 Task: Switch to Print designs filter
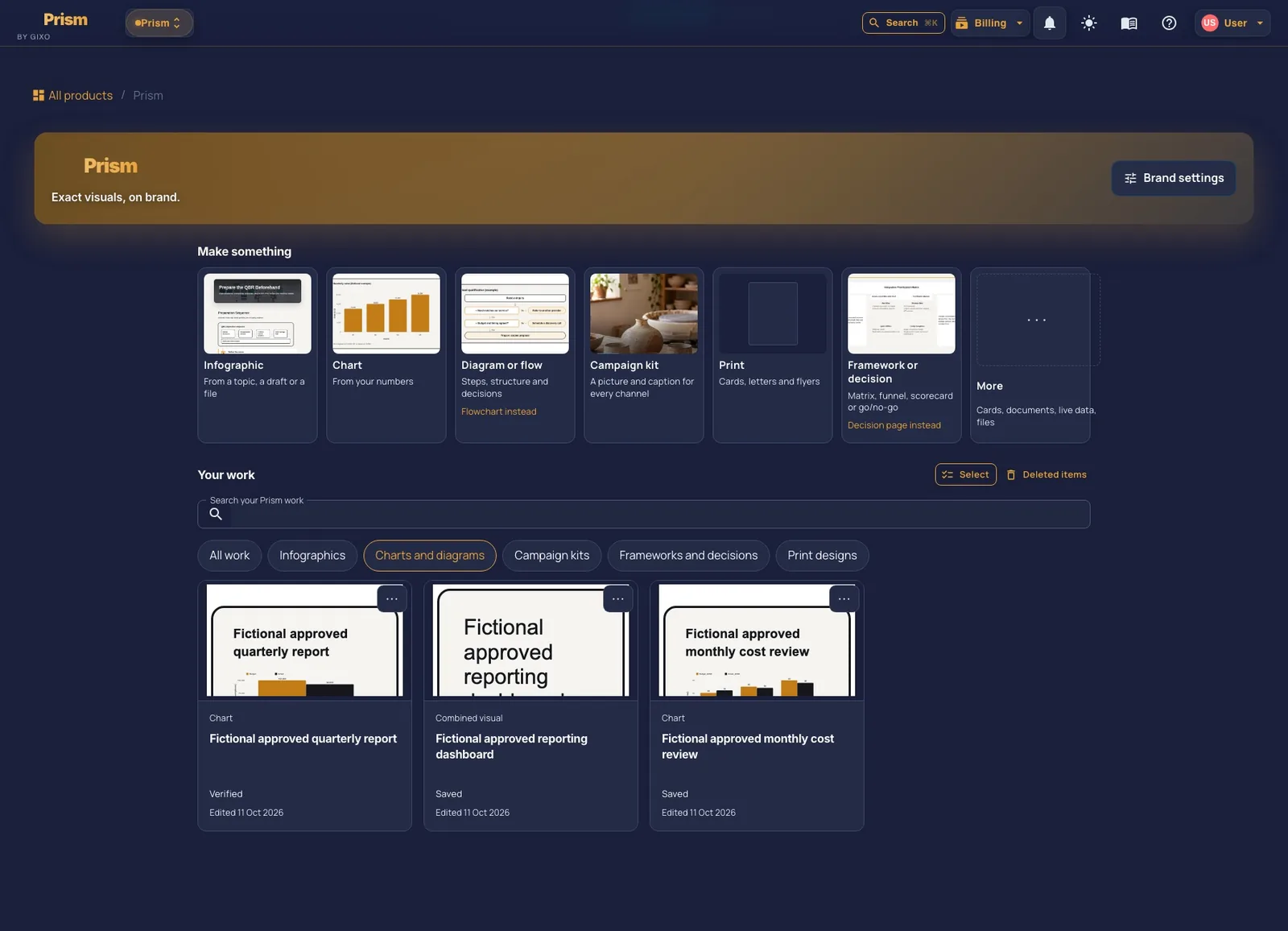click(823, 556)
